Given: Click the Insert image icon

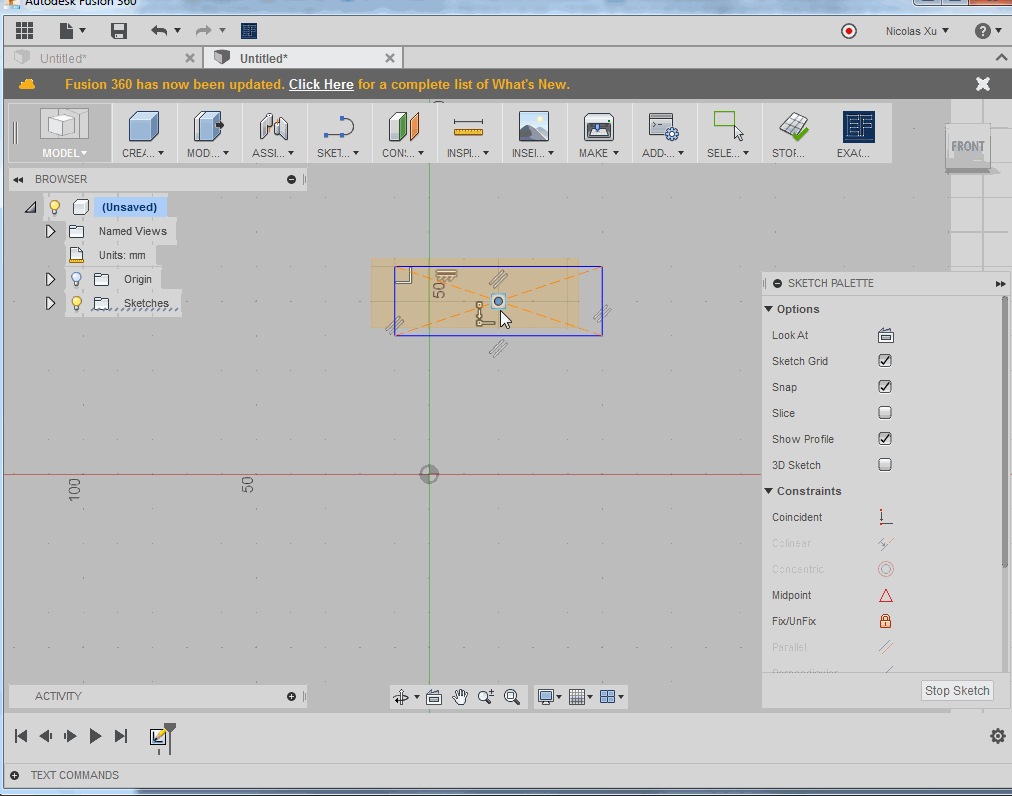Looking at the screenshot, I should coord(533,126).
